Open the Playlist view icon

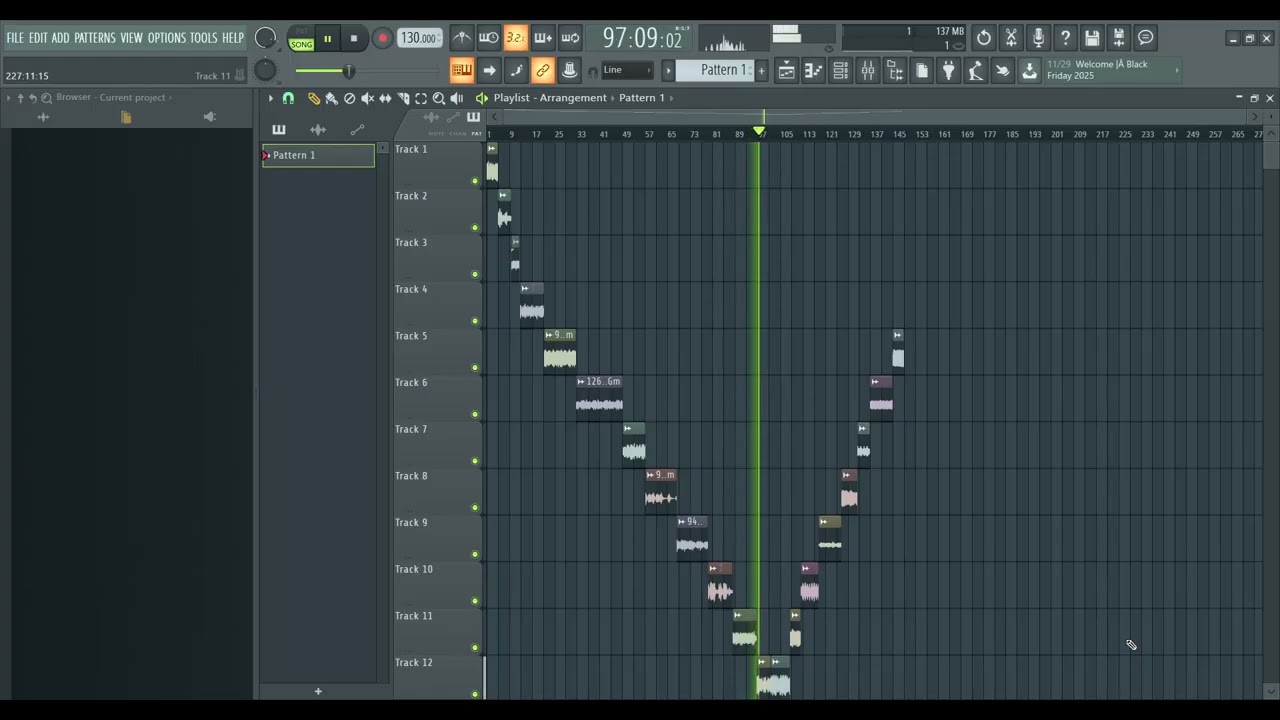tap(787, 70)
